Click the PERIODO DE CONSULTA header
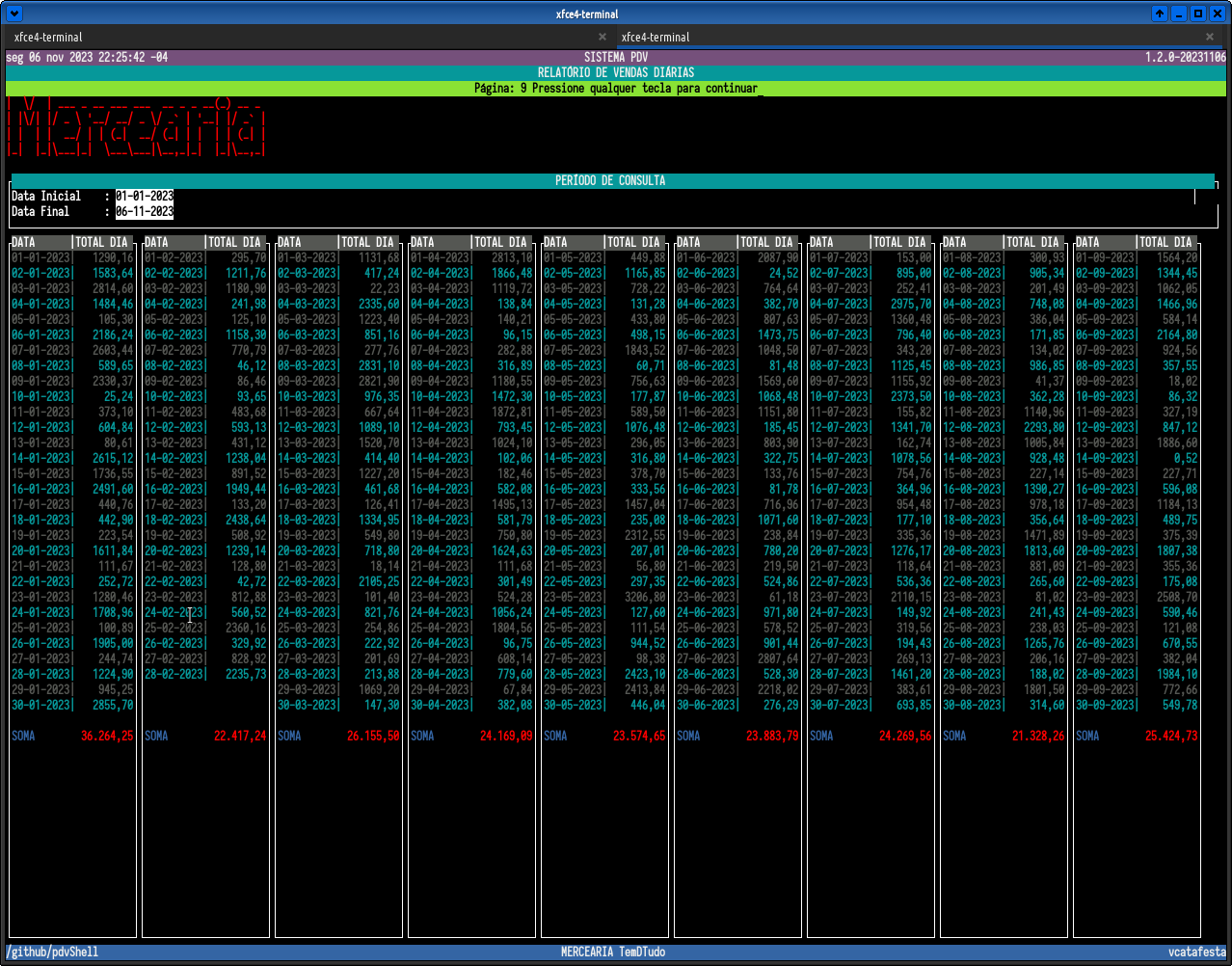The image size is (1232, 966). coord(610,180)
